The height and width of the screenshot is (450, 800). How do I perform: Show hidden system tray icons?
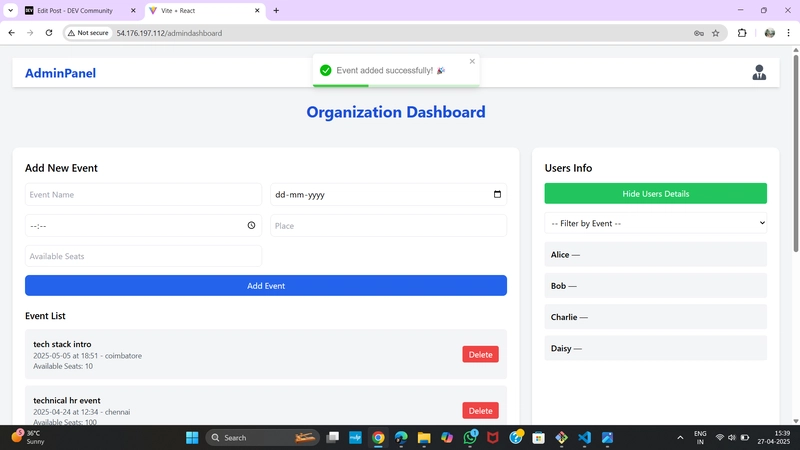[x=680, y=437]
